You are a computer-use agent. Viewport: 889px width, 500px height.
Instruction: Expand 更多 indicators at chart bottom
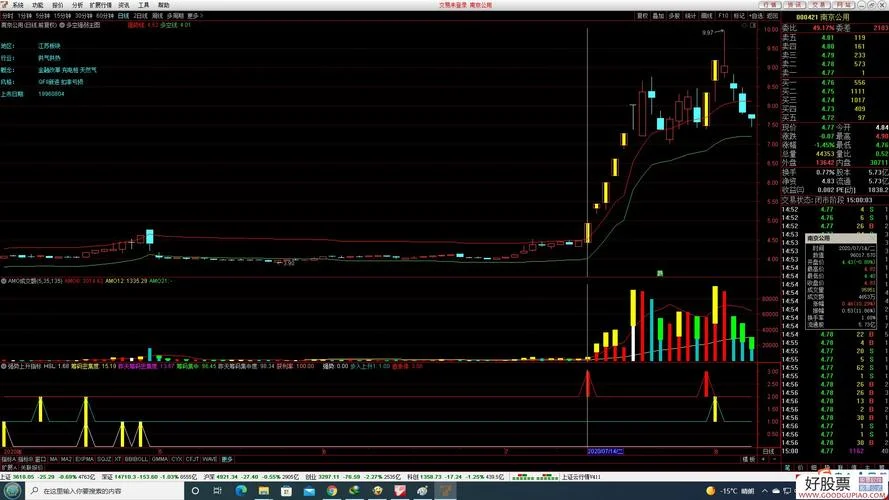(227, 459)
